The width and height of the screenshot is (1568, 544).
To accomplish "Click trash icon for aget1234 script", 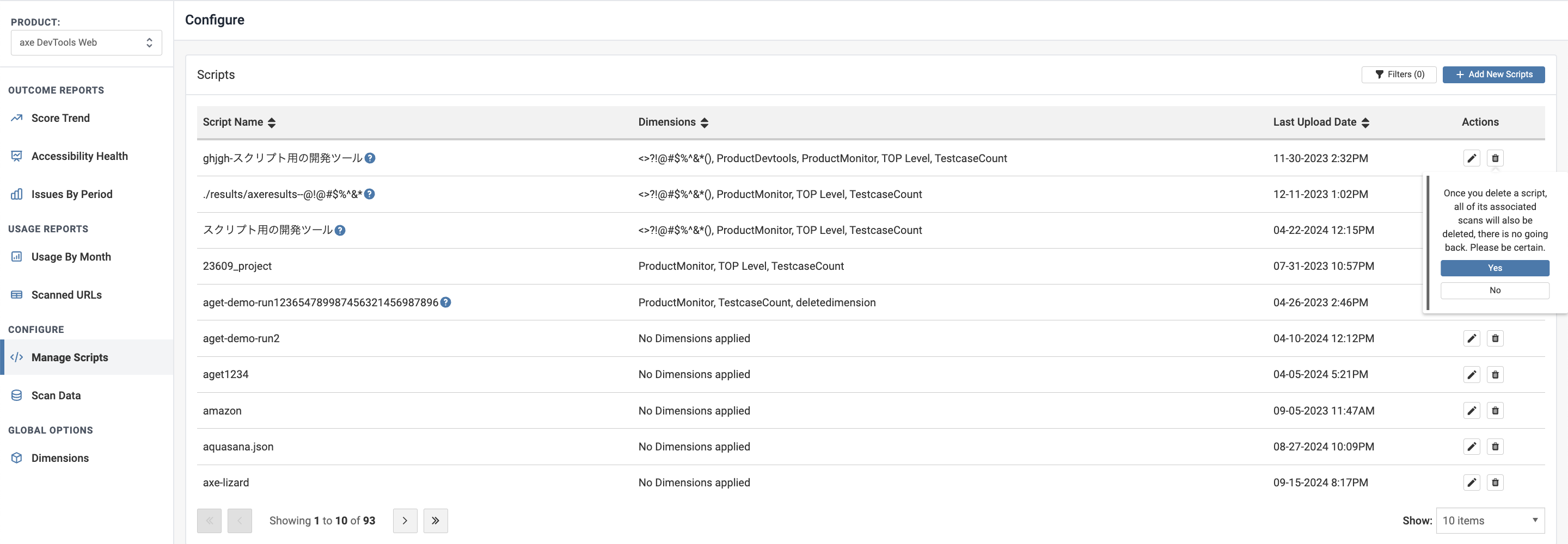I will point(1495,374).
